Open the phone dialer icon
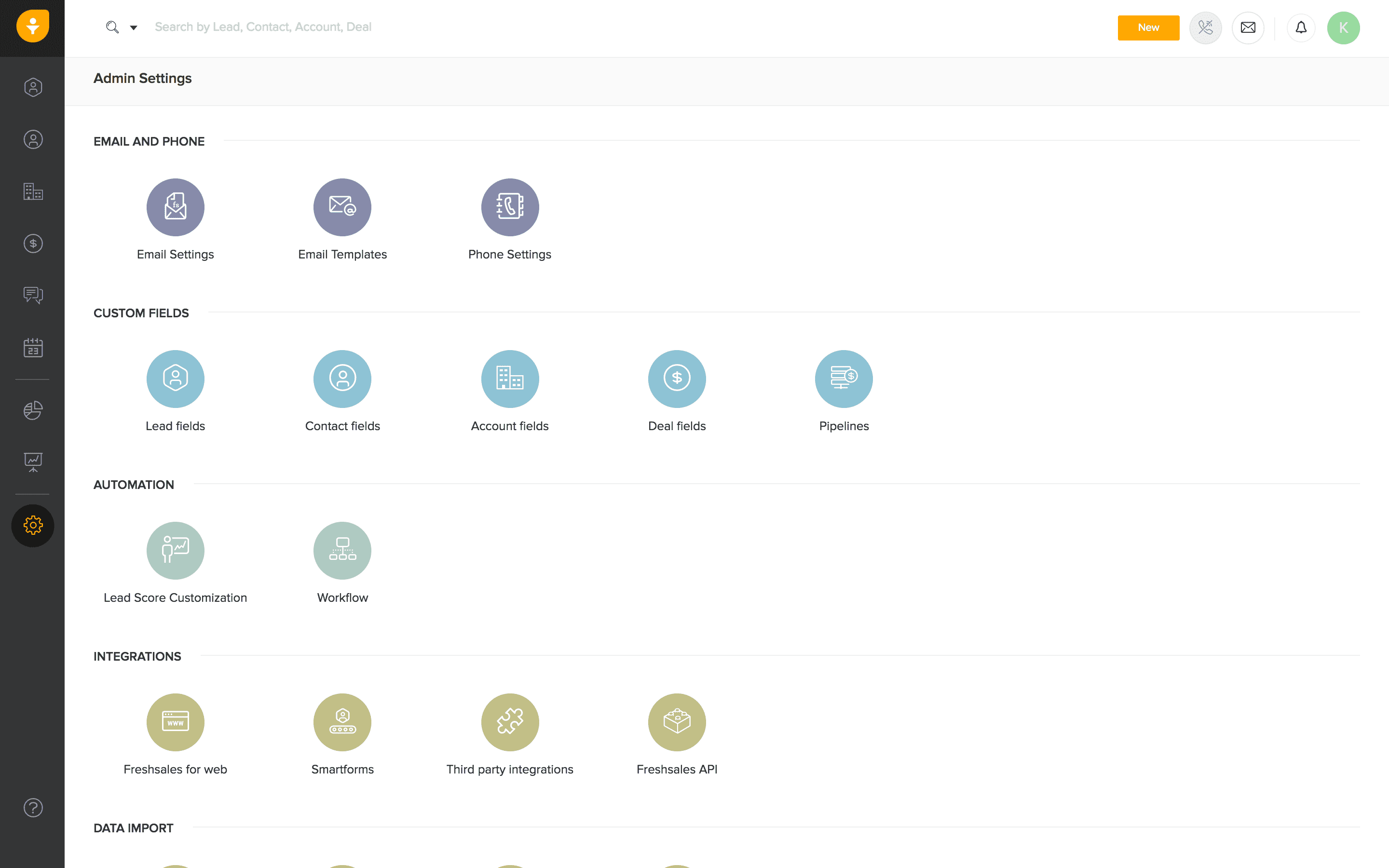Viewport: 1389px width, 868px height. point(1205,27)
